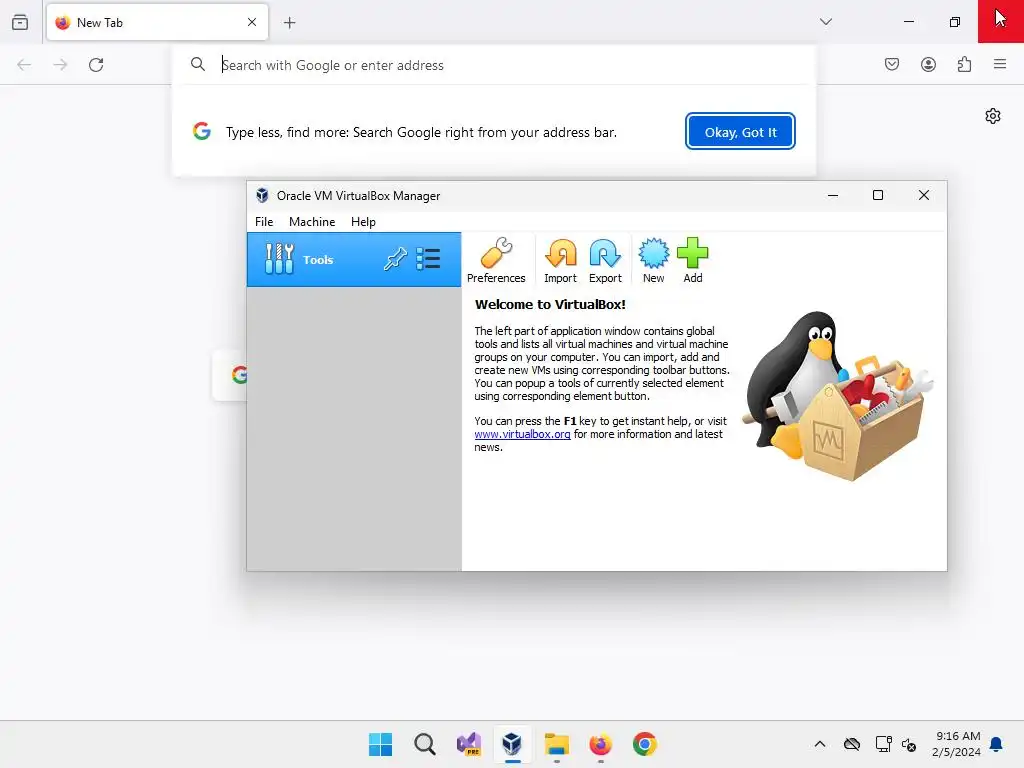1024x768 pixels.
Task: Create a New virtual machine
Action: (x=654, y=260)
